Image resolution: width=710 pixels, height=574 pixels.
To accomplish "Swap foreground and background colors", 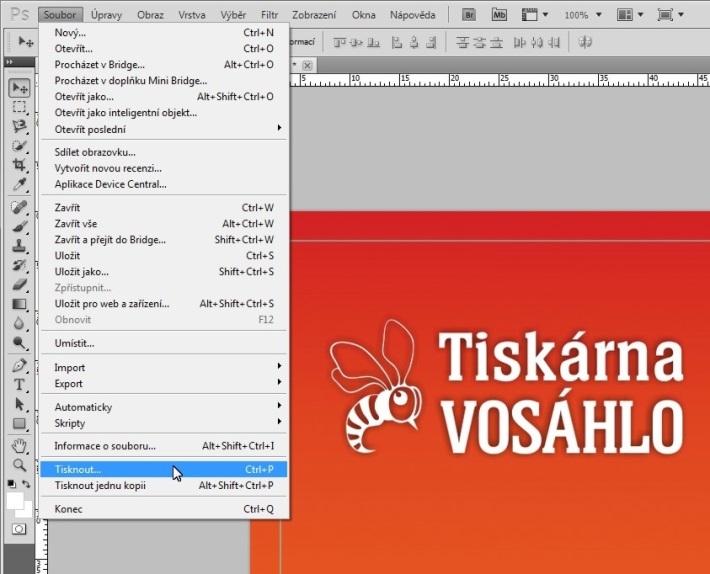I will (26, 484).
